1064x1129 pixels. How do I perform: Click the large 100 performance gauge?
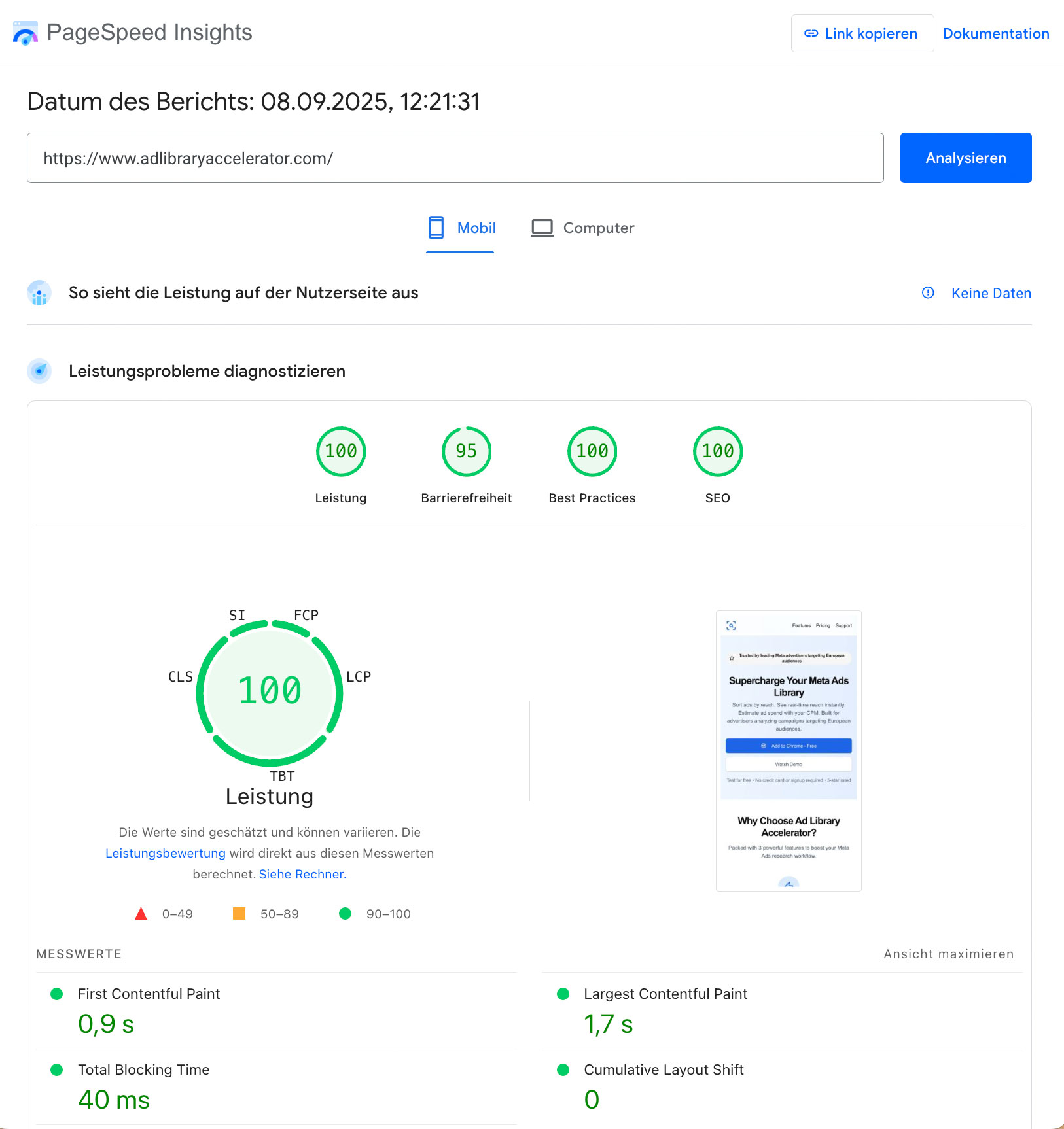[270, 693]
